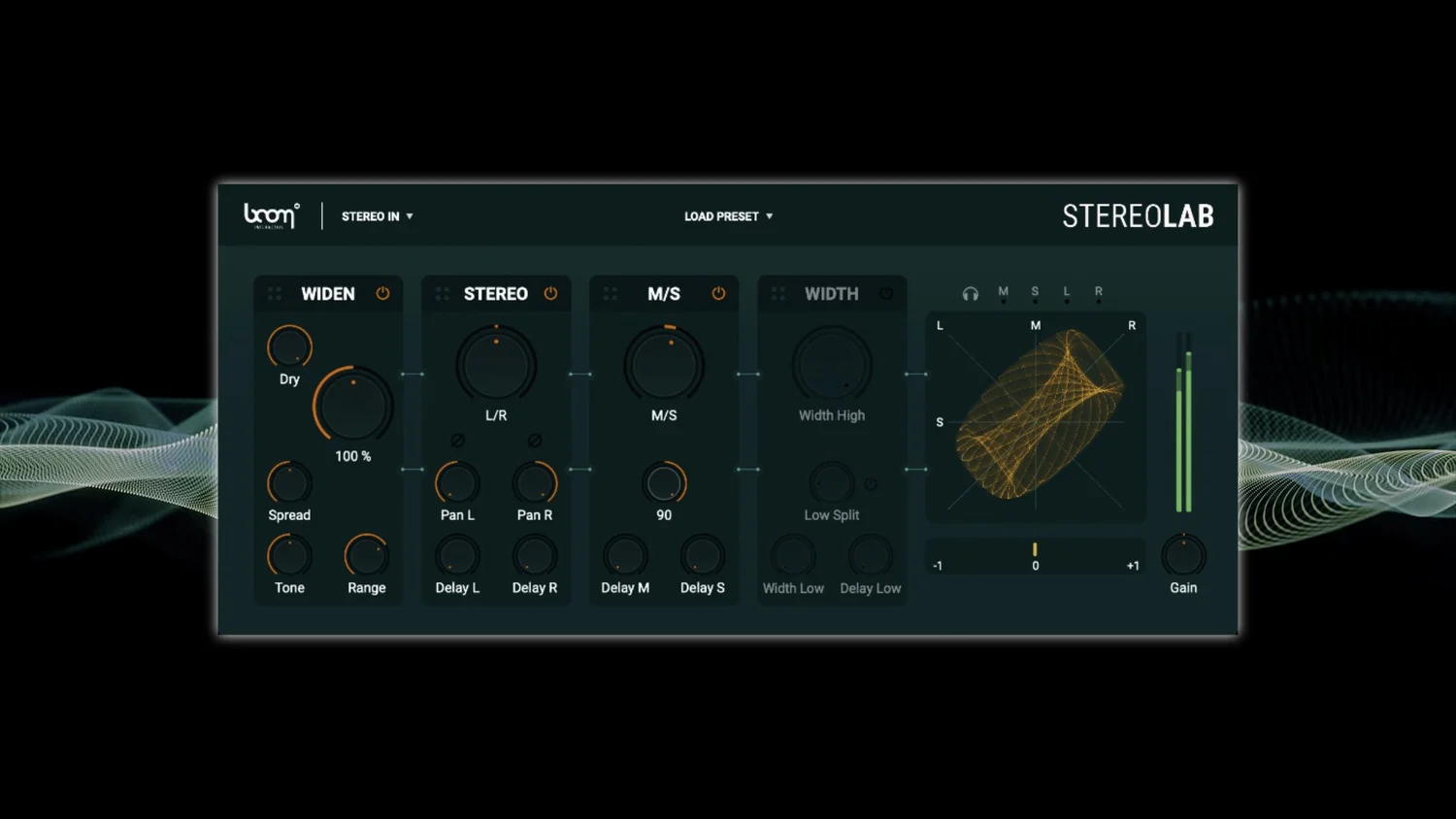Open the STEREO IN input mode dropdown
This screenshot has height=819, width=1456.
click(x=377, y=216)
